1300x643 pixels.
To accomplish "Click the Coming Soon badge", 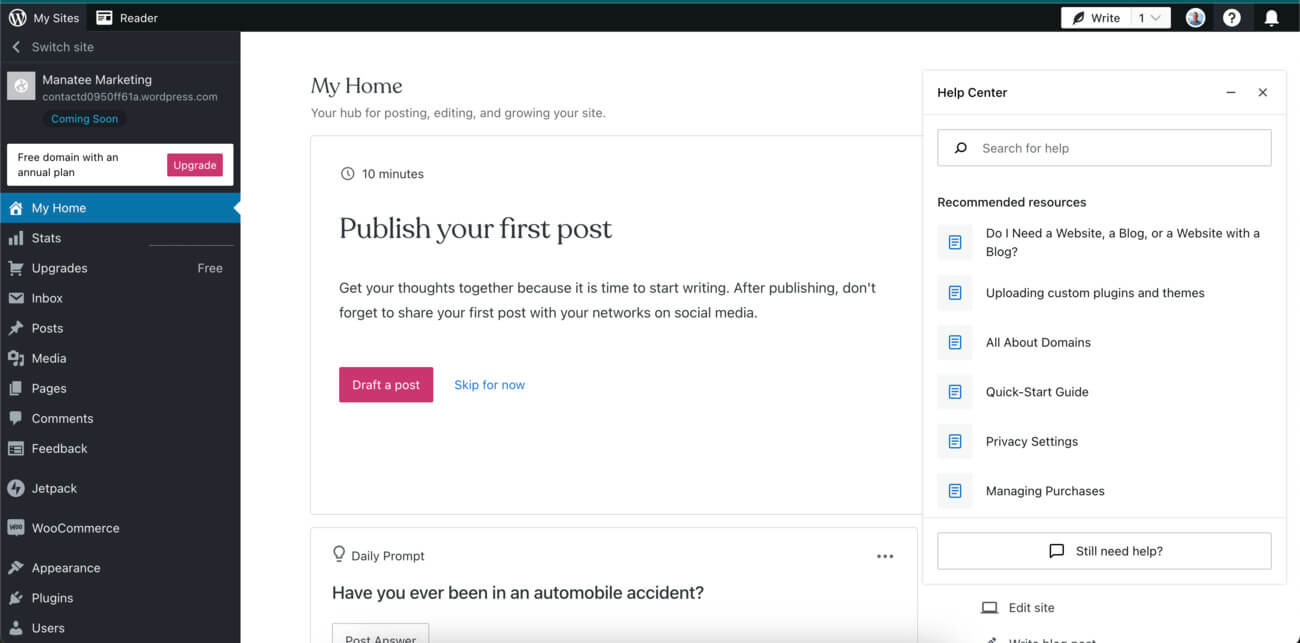I will pos(85,119).
